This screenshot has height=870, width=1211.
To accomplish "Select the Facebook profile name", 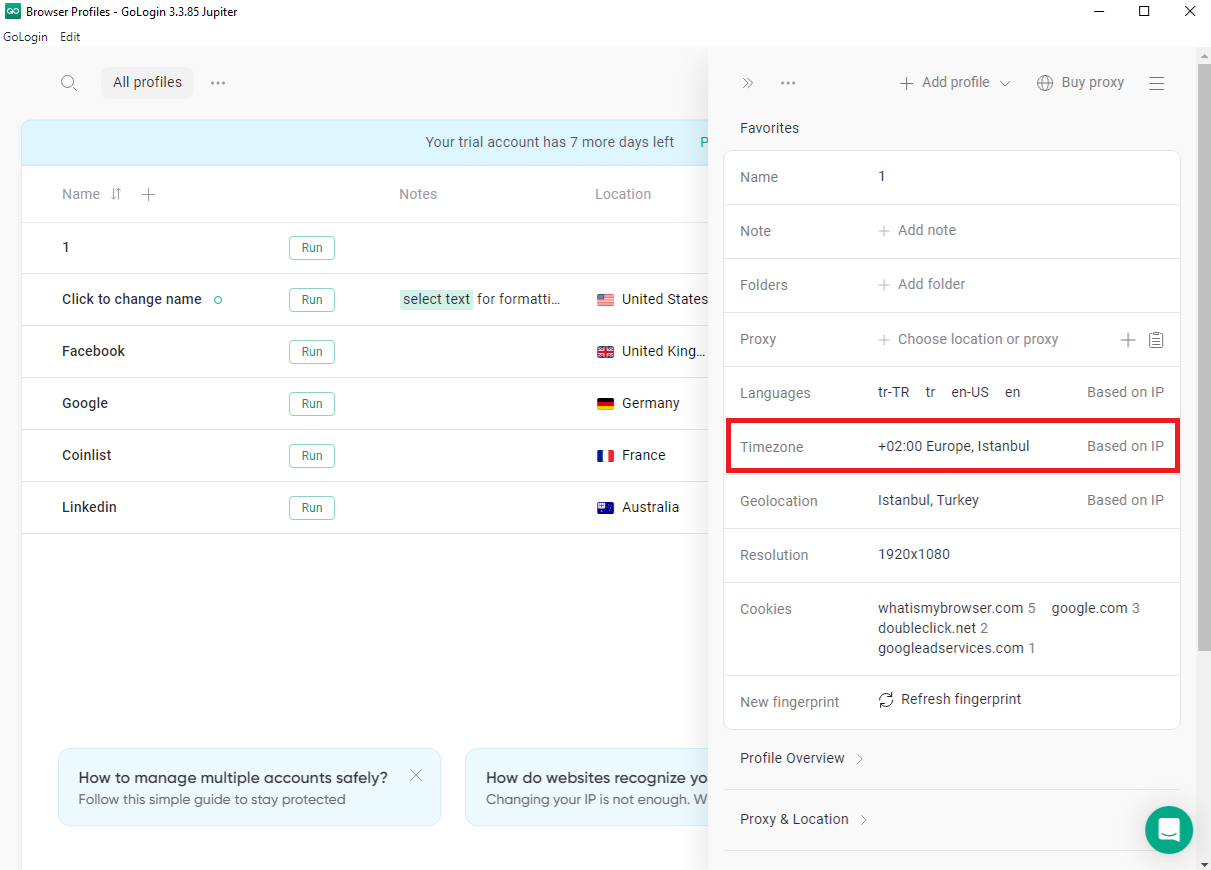I will pyautogui.click(x=93, y=351).
